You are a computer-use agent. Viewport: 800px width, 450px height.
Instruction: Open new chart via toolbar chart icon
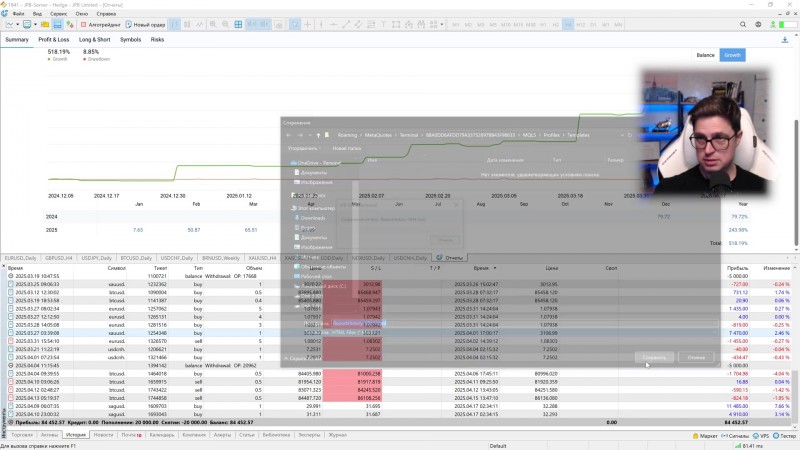click(10, 24)
